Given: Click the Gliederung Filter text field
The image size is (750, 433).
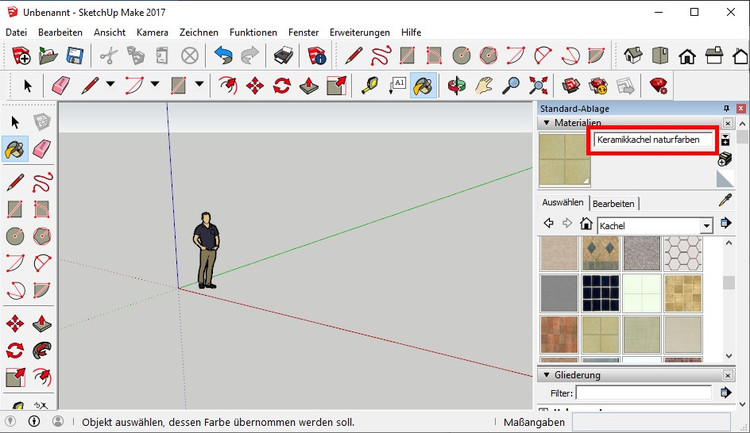Looking at the screenshot, I should (643, 393).
